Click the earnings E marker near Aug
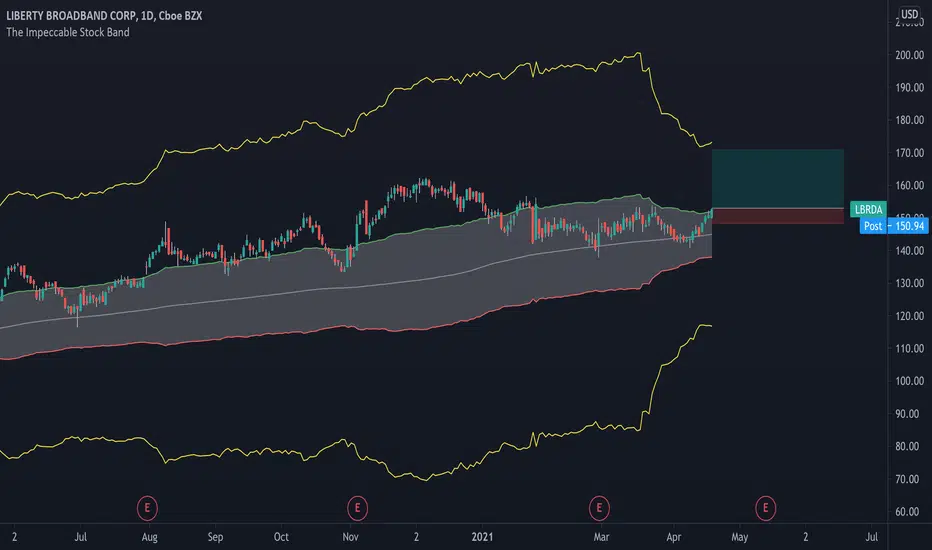932x550 pixels. pyautogui.click(x=147, y=508)
